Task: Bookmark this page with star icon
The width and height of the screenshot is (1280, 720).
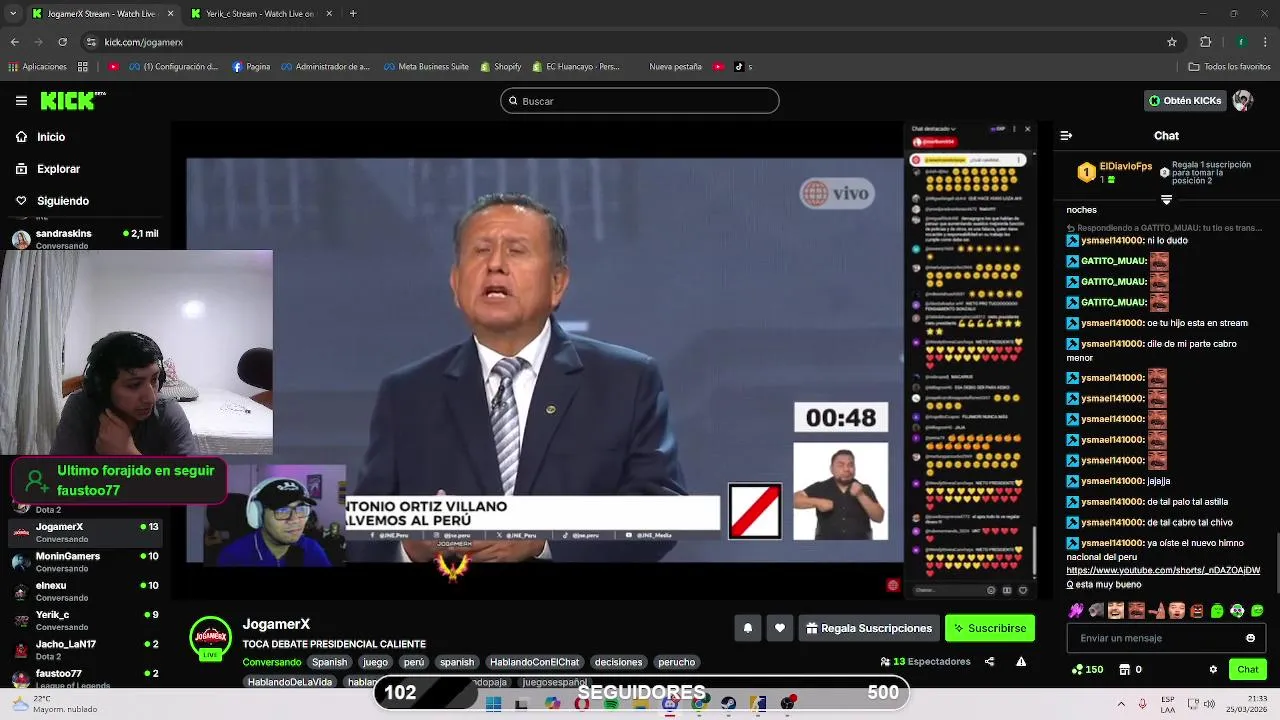Action: pyautogui.click(x=1172, y=42)
